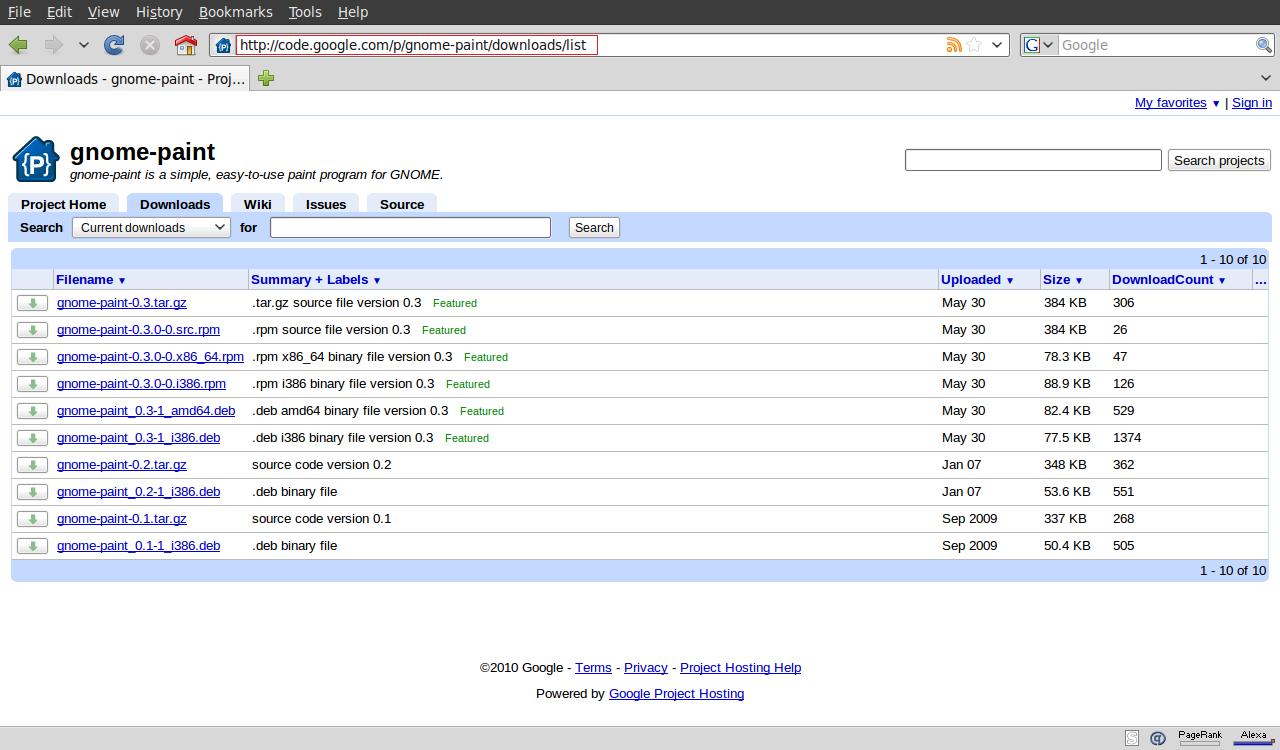Viewport: 1280px width, 750px height.
Task: Bookmark this page with the star icon
Action: (974, 45)
